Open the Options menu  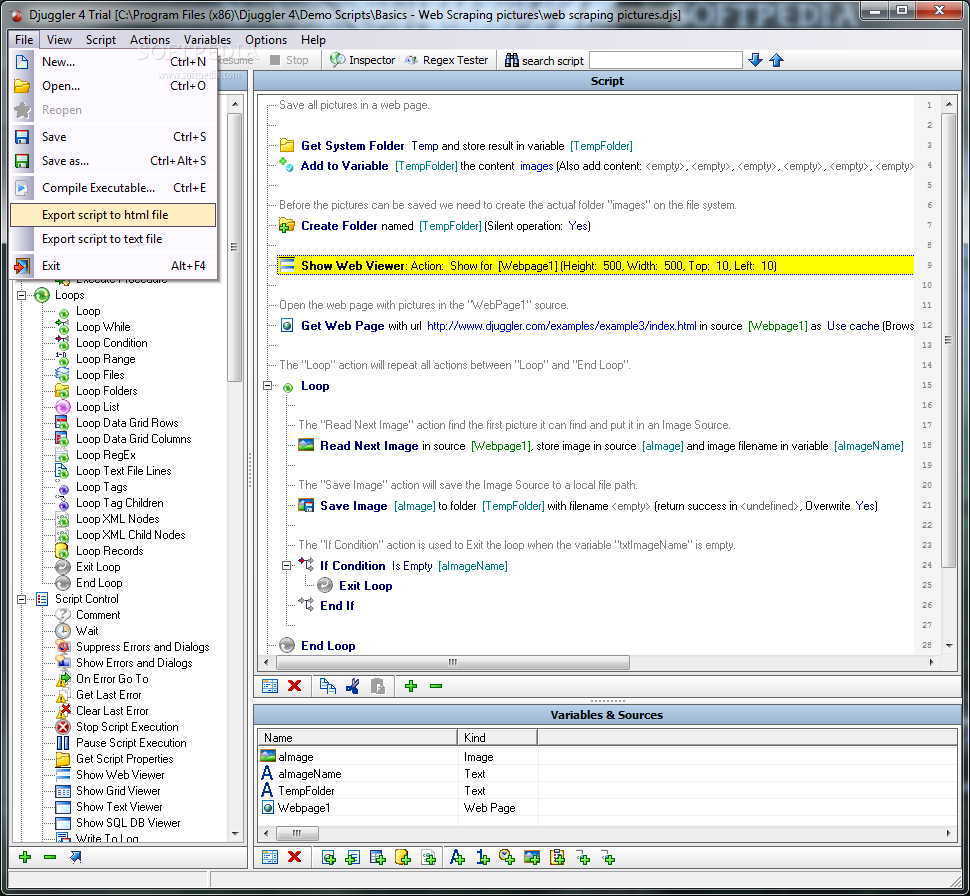click(266, 40)
